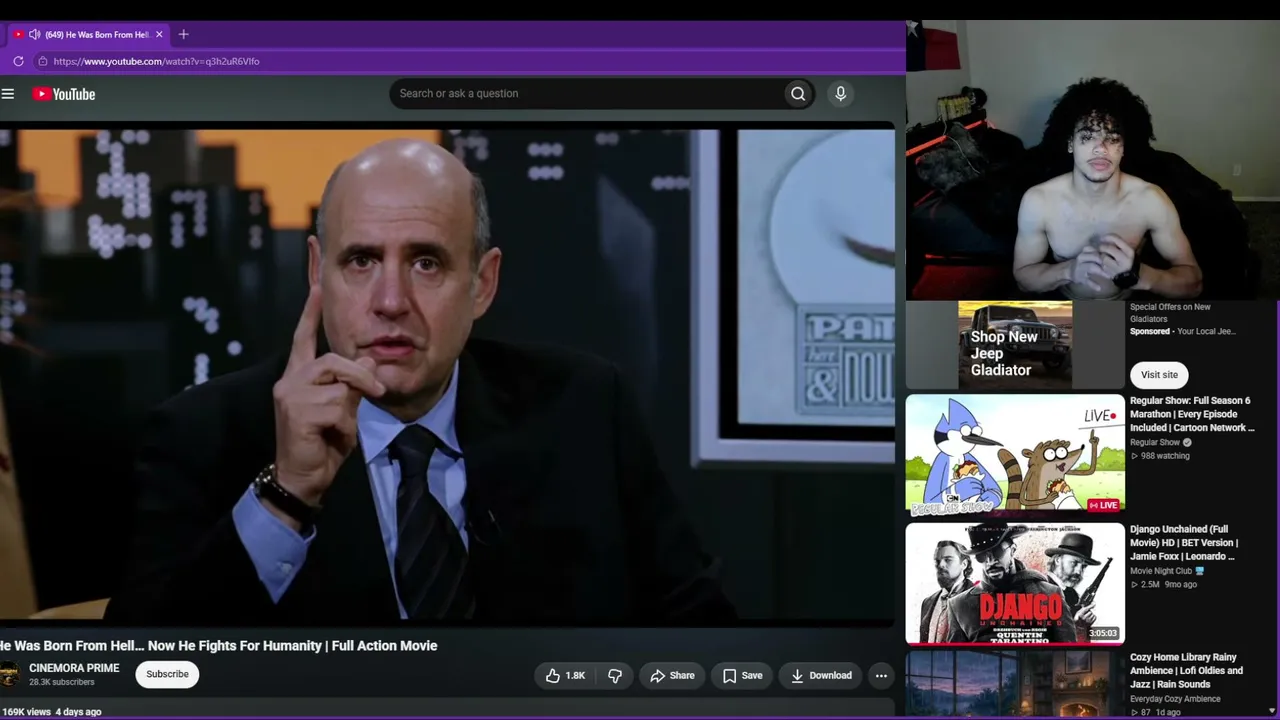Click the magnifier search button

[798, 94]
